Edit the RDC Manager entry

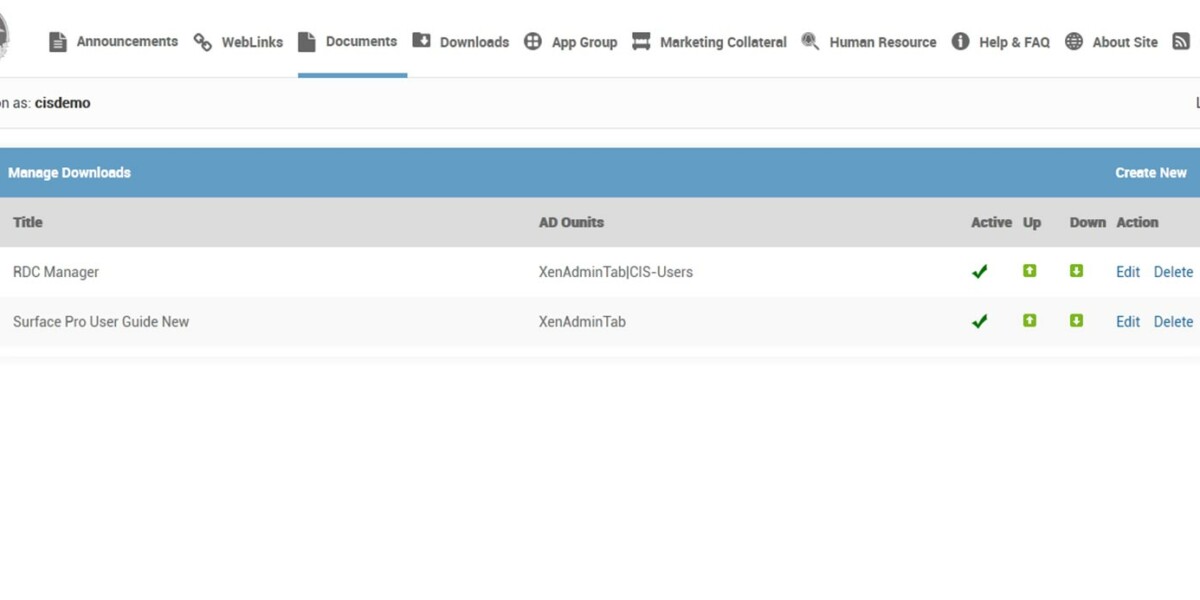[x=1127, y=271]
